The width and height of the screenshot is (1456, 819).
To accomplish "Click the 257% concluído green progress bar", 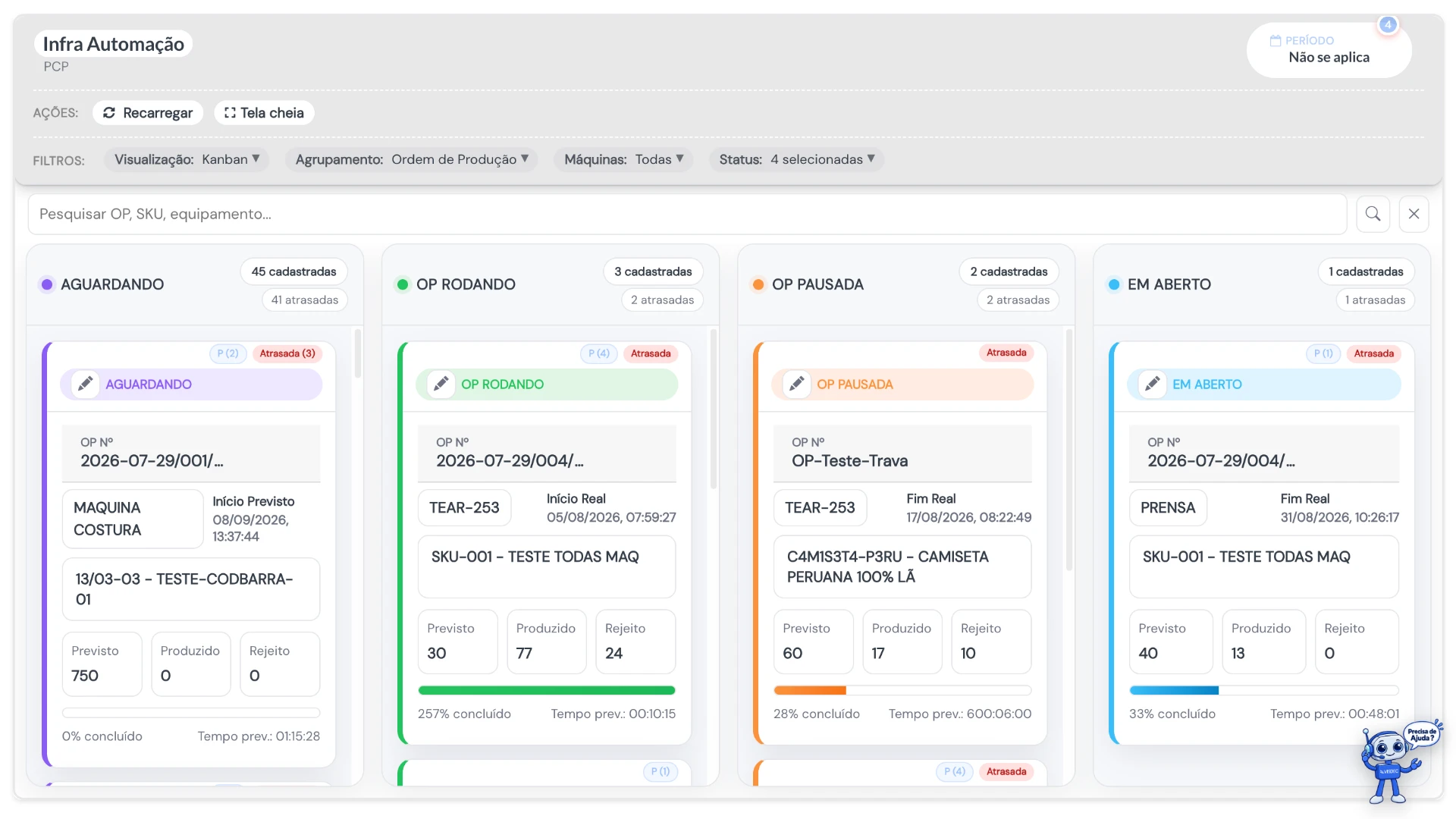I will (x=547, y=690).
